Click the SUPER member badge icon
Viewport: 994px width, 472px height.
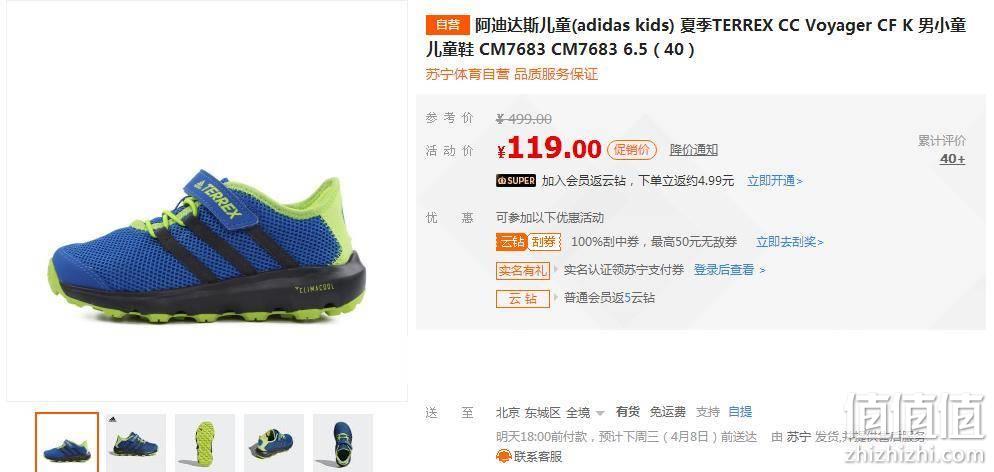pos(516,181)
